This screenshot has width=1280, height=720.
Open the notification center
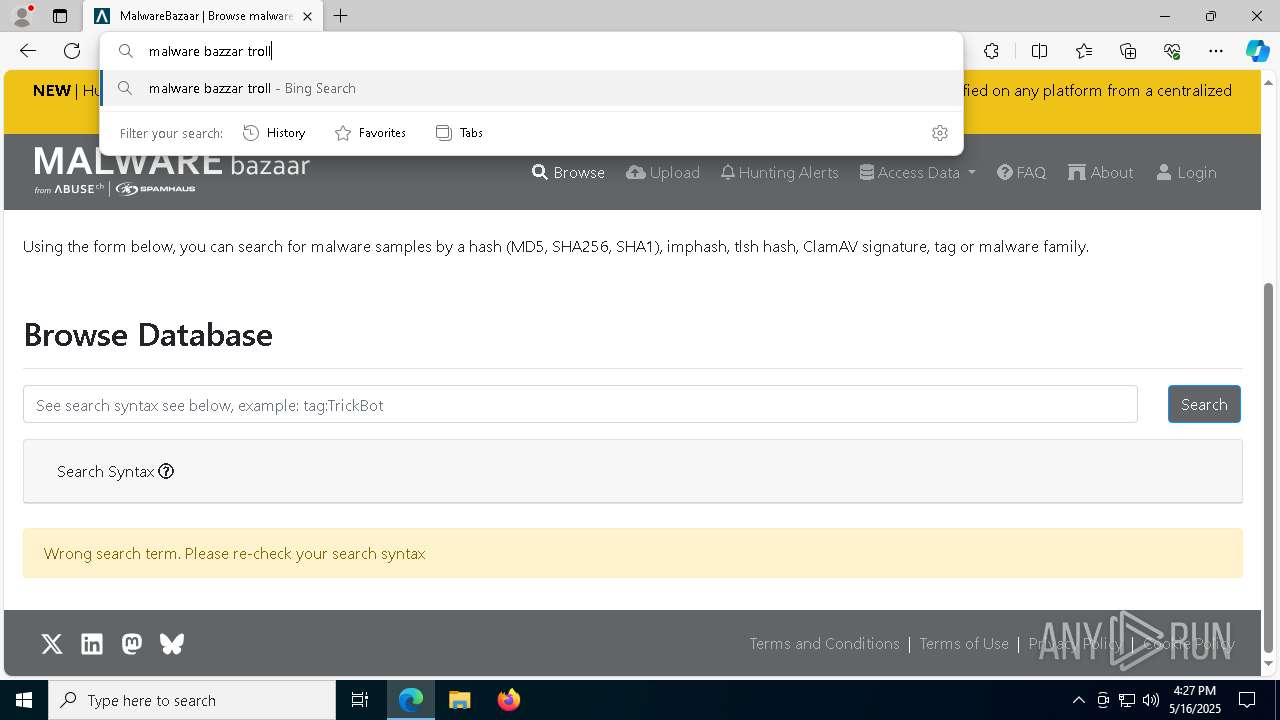pyautogui.click(x=1247, y=700)
